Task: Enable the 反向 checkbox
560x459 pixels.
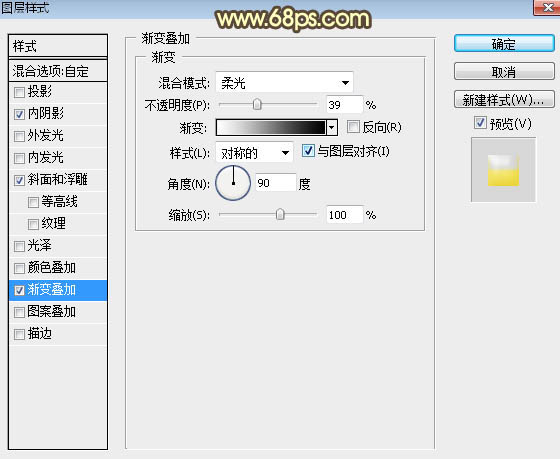Action: tap(353, 127)
